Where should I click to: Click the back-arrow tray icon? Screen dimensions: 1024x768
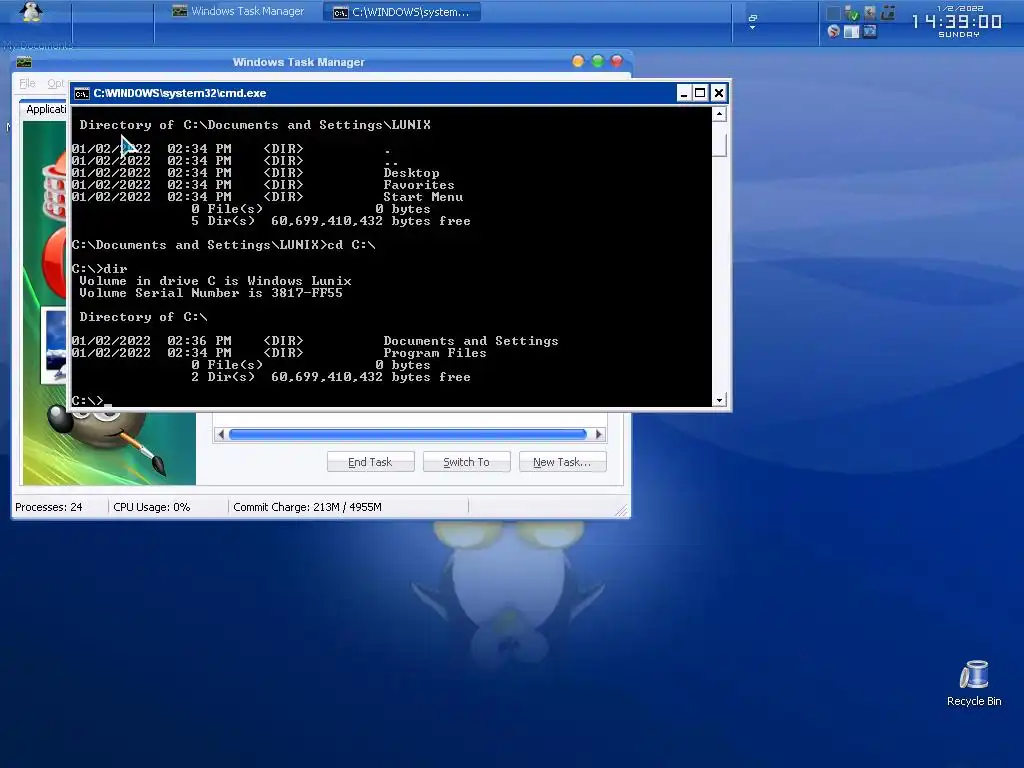[870, 13]
